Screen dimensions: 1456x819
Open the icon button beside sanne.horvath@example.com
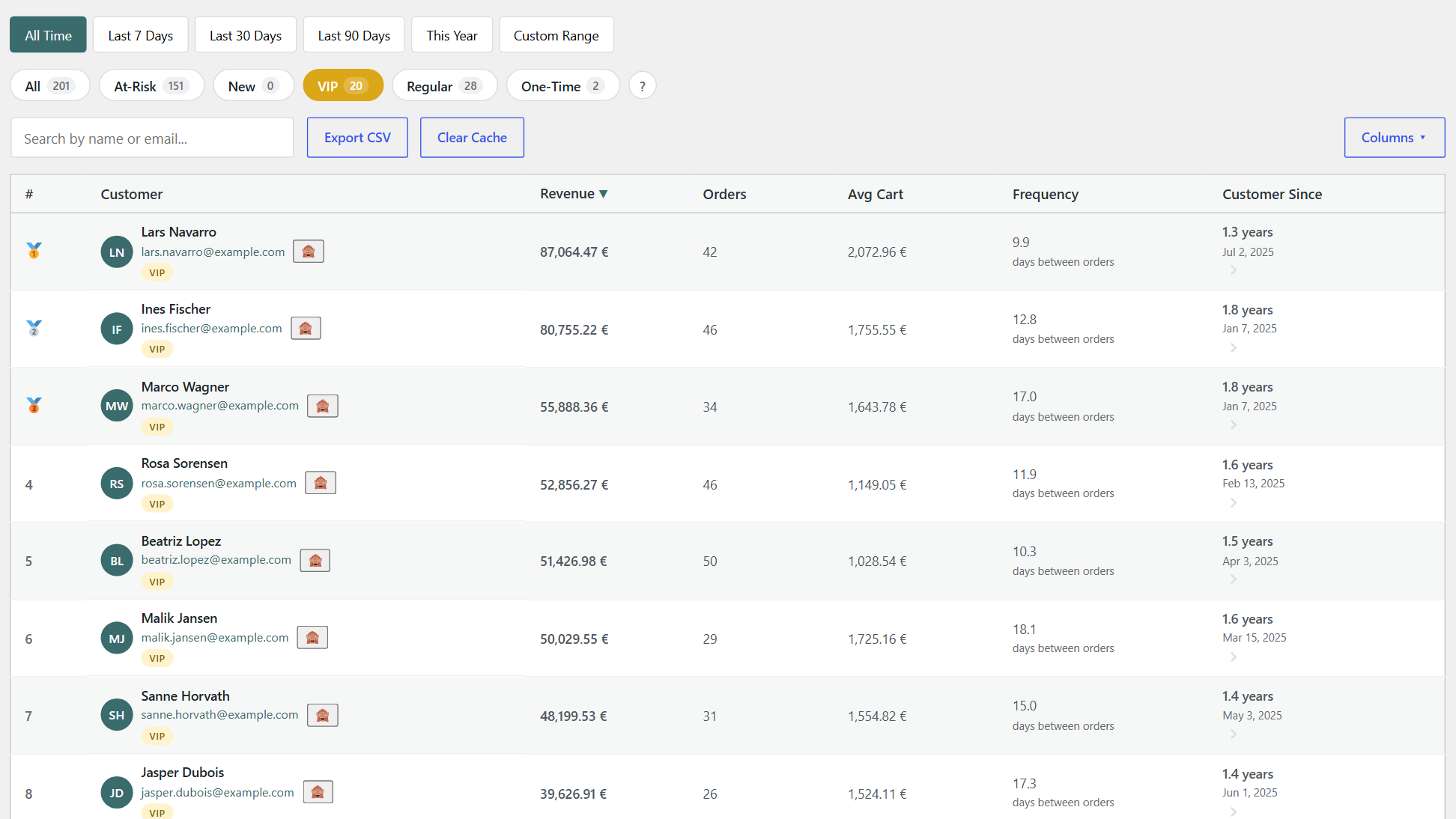[323, 715]
